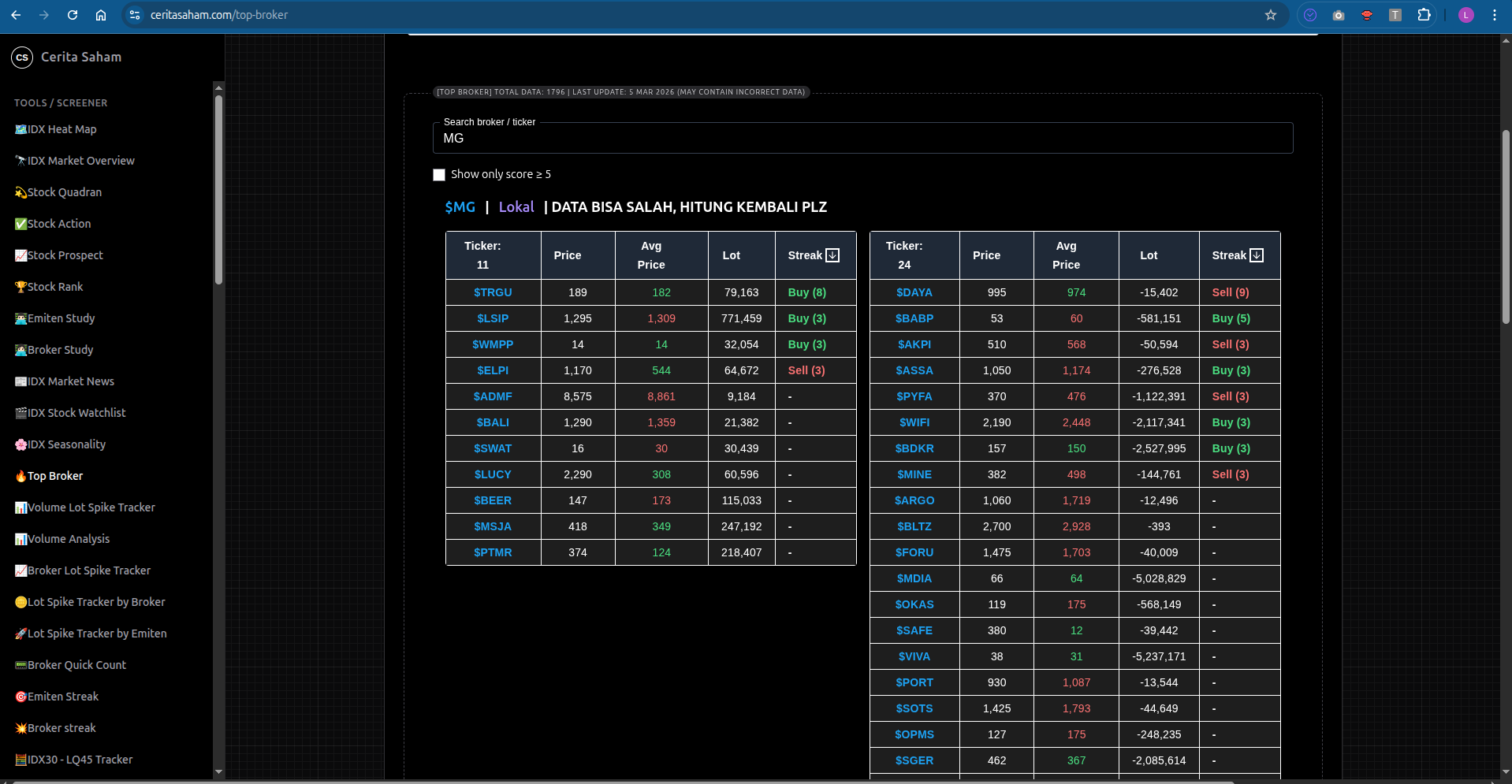Screen dimensions: 1512x784
Task: Select Broker Study in sidebar menu
Action: [60, 350]
